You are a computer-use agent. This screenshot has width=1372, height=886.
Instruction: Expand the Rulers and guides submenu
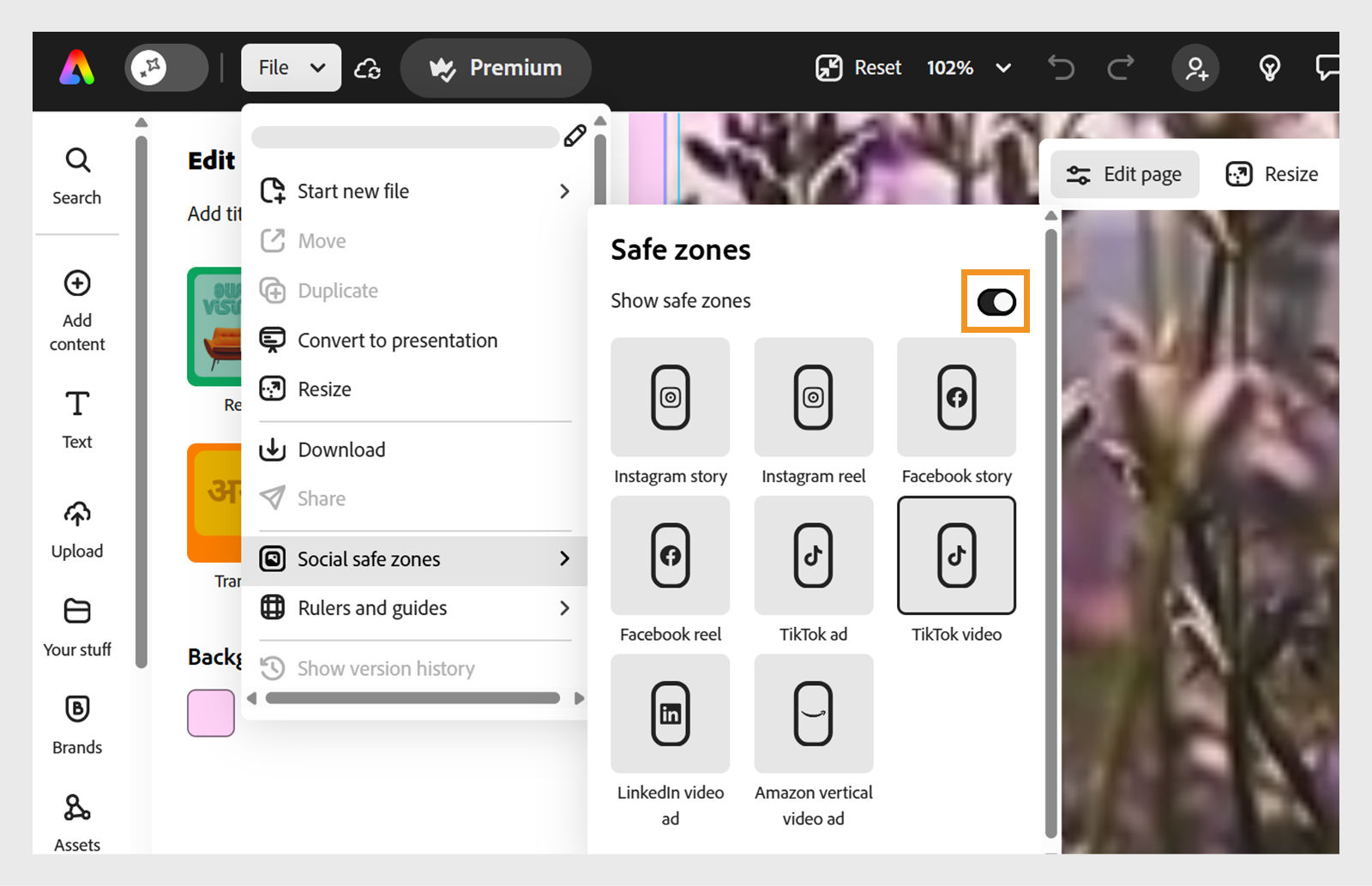pos(371,608)
